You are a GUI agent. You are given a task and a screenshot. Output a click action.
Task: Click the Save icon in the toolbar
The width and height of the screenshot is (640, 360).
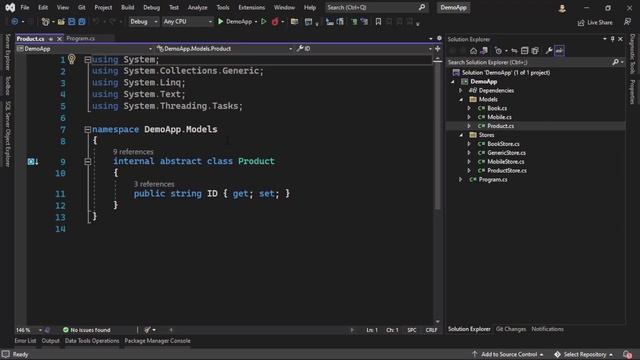72,22
